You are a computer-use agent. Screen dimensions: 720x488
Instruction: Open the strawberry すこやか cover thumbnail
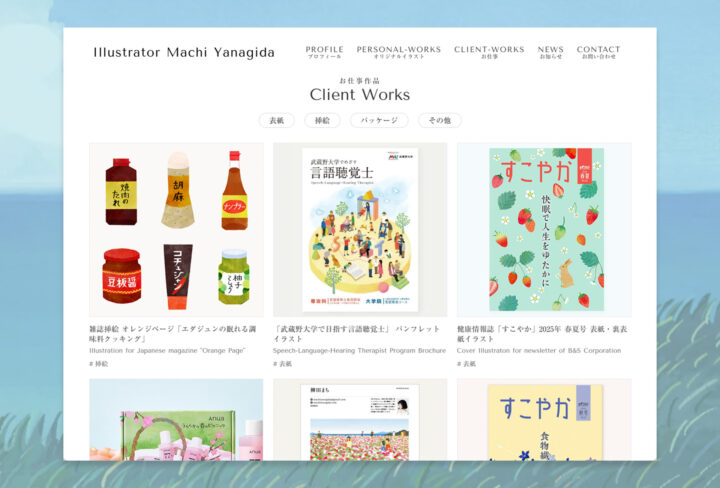[x=544, y=230]
